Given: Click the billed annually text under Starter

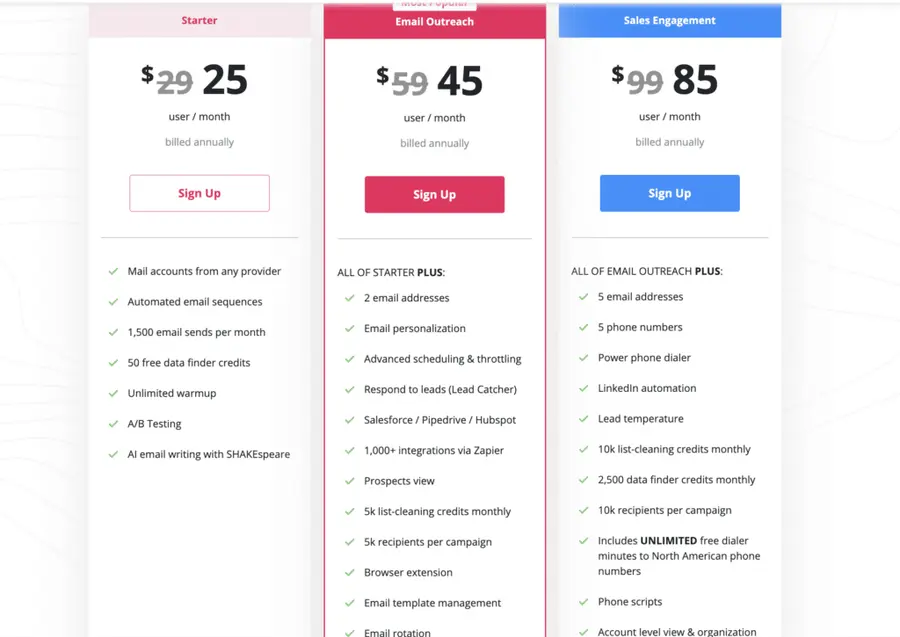Looking at the screenshot, I should [199, 142].
